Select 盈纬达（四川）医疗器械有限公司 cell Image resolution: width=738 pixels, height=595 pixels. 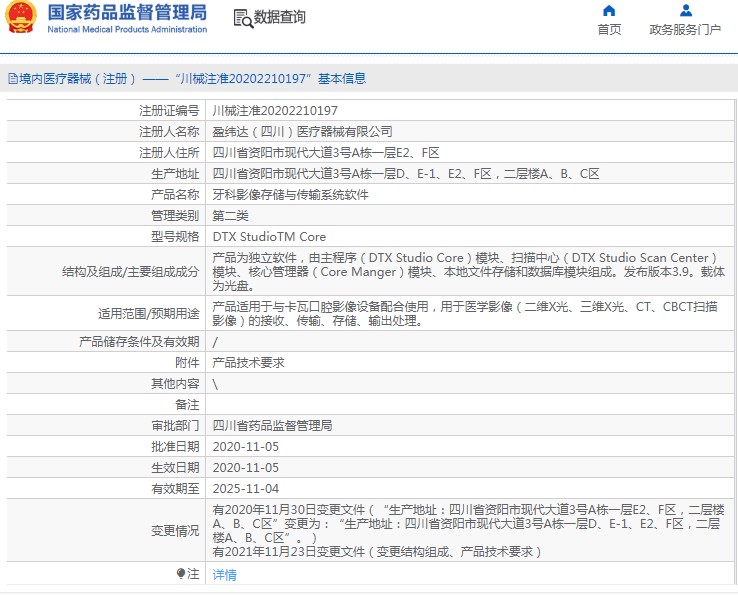coord(302,132)
